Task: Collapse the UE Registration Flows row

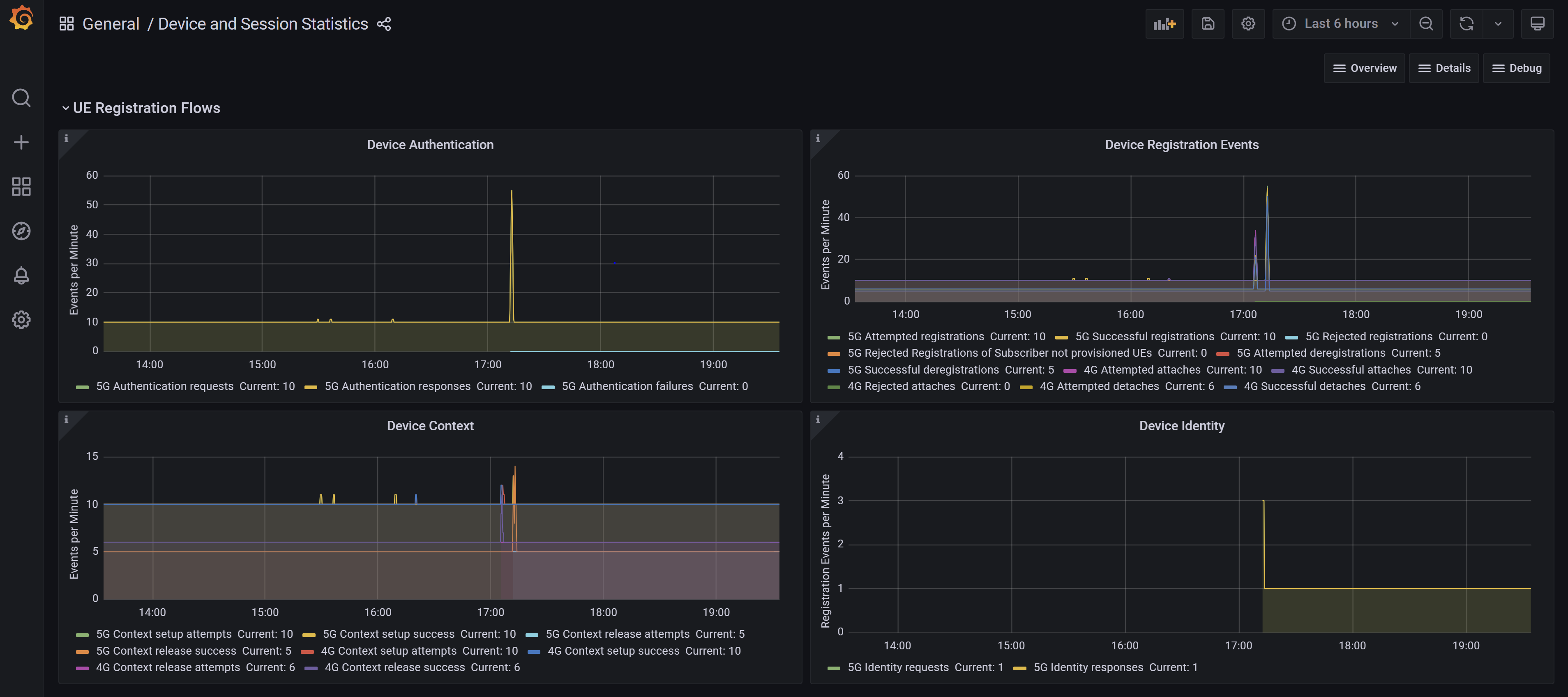Action: 146,108
